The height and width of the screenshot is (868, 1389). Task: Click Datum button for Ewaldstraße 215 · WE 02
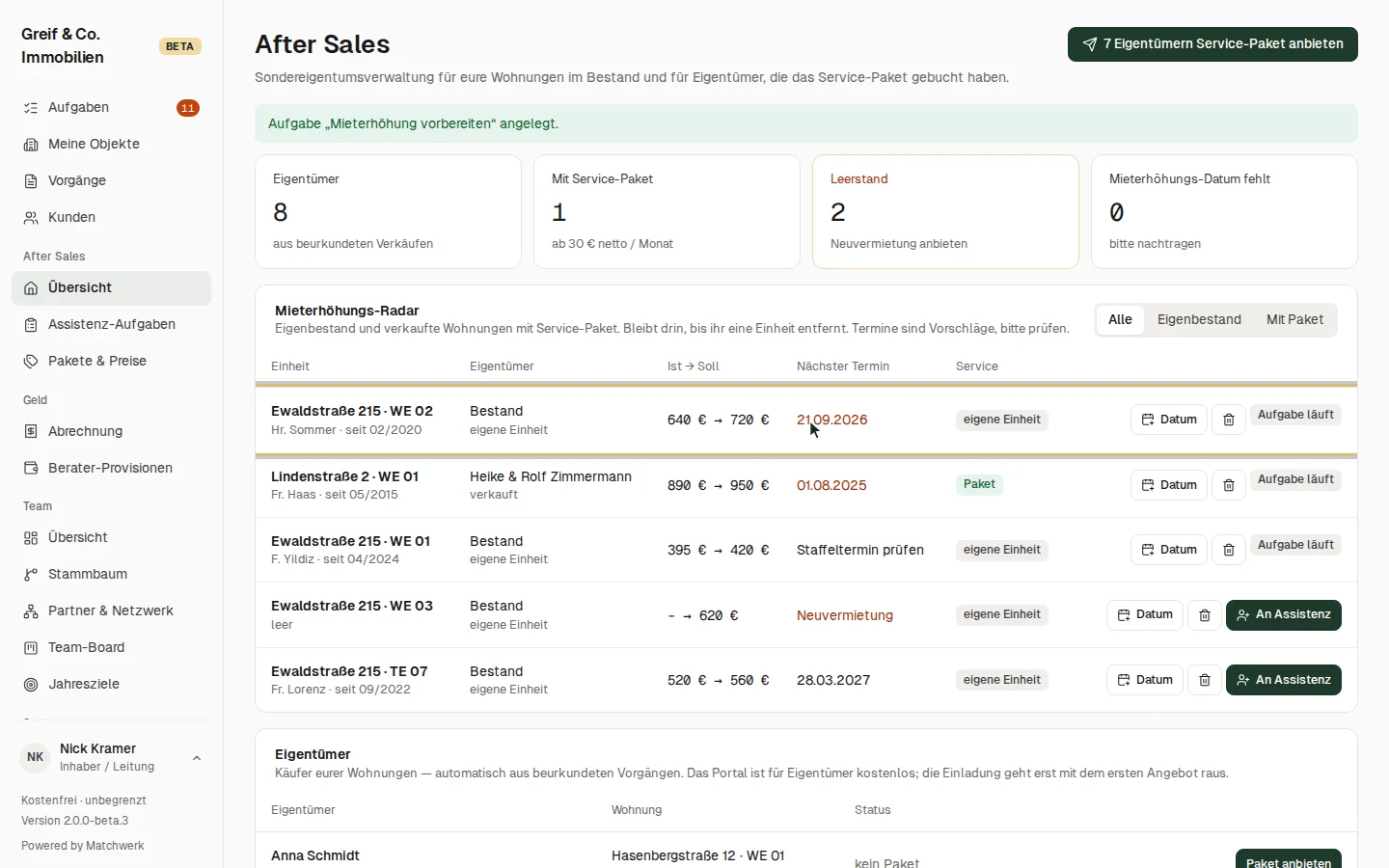tap(1169, 420)
